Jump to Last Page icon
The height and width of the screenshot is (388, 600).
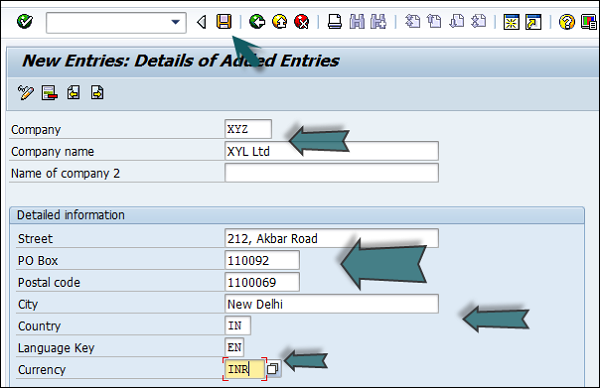point(478,21)
